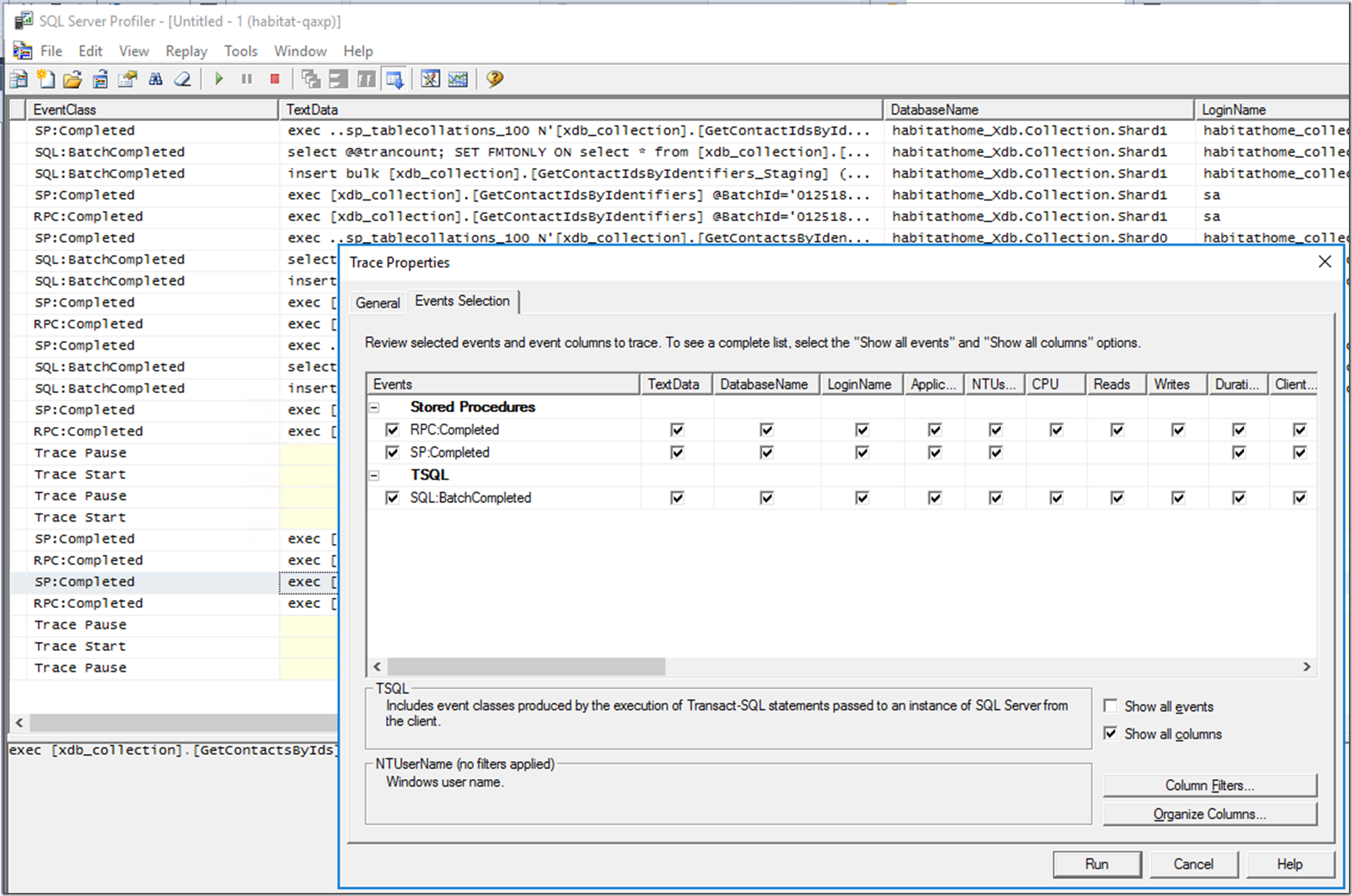Click the Clear Trace Window eraser icon
Image resolution: width=1352 pixels, height=896 pixels.
(183, 79)
